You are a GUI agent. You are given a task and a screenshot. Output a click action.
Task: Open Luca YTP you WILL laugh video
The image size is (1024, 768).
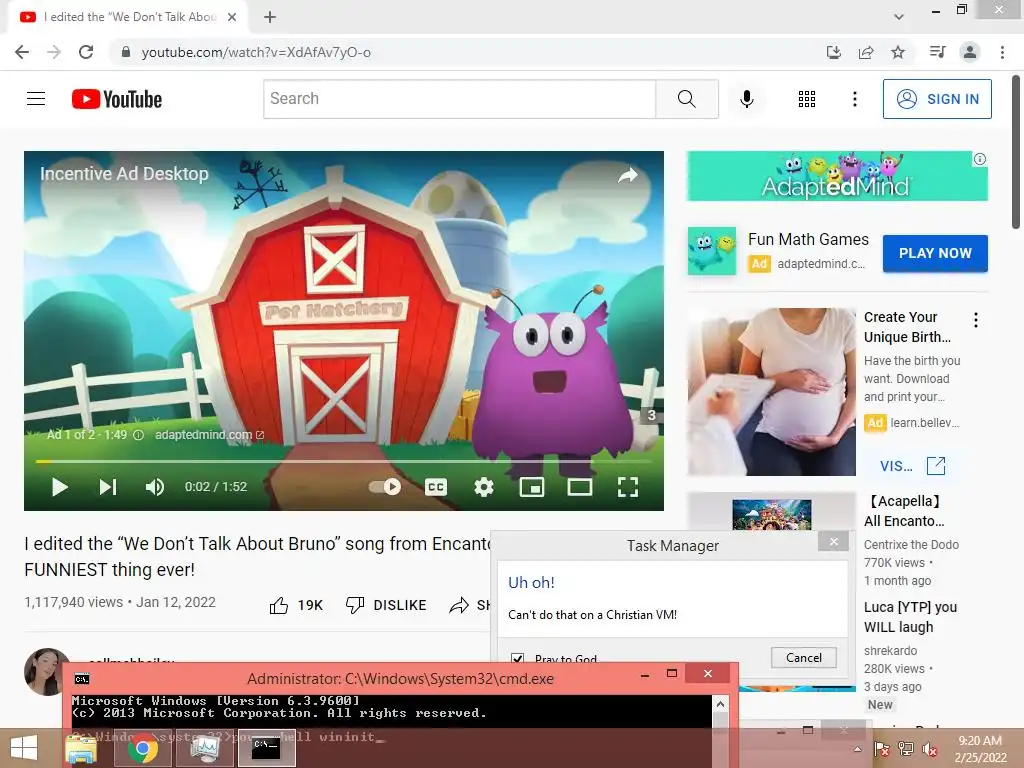tap(910, 617)
